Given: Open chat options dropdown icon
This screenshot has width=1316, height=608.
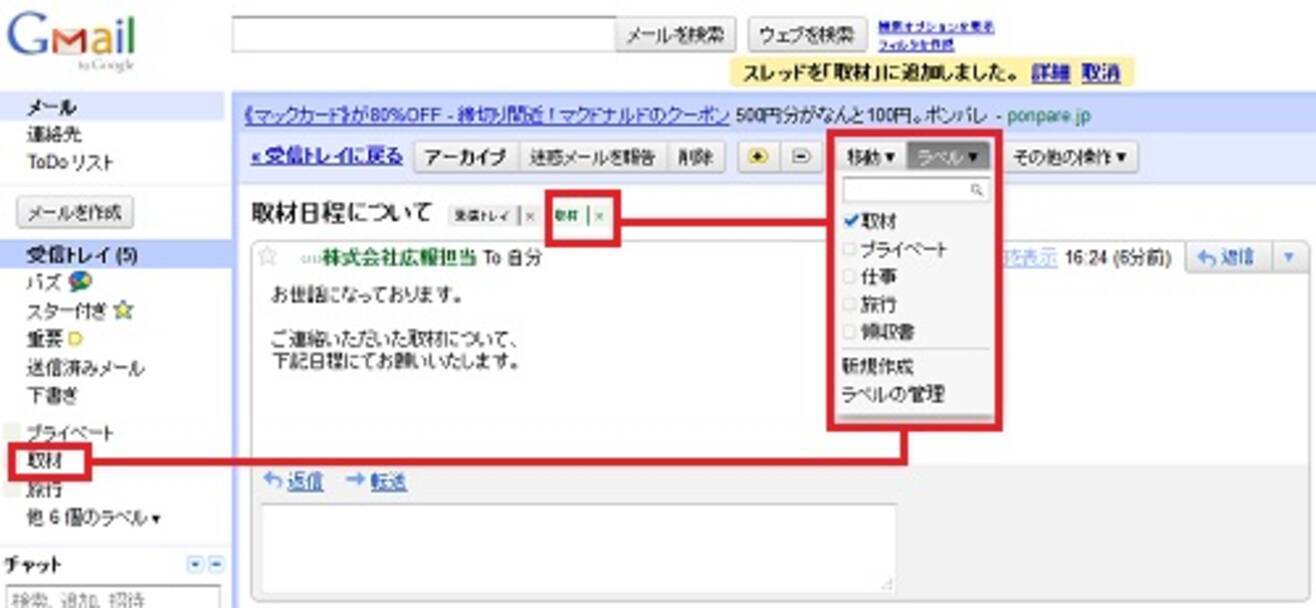Looking at the screenshot, I should 196,564.
